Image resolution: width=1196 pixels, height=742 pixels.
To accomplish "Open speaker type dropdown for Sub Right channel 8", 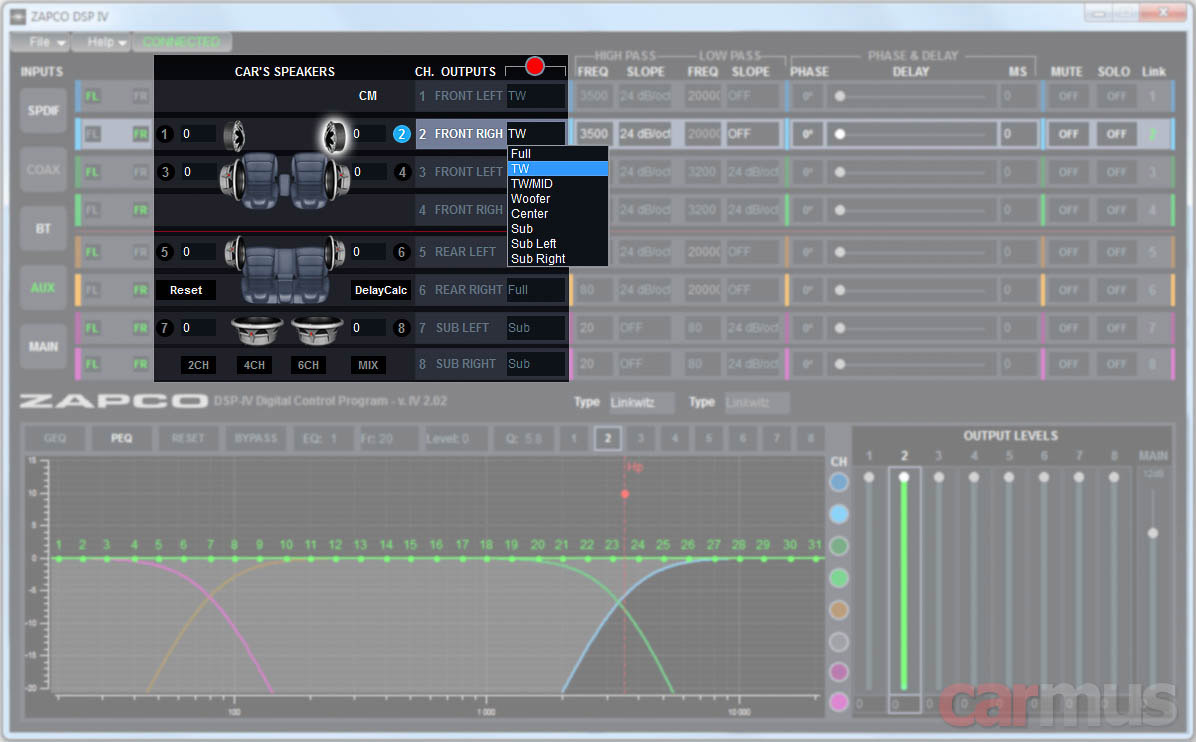I will click(535, 364).
